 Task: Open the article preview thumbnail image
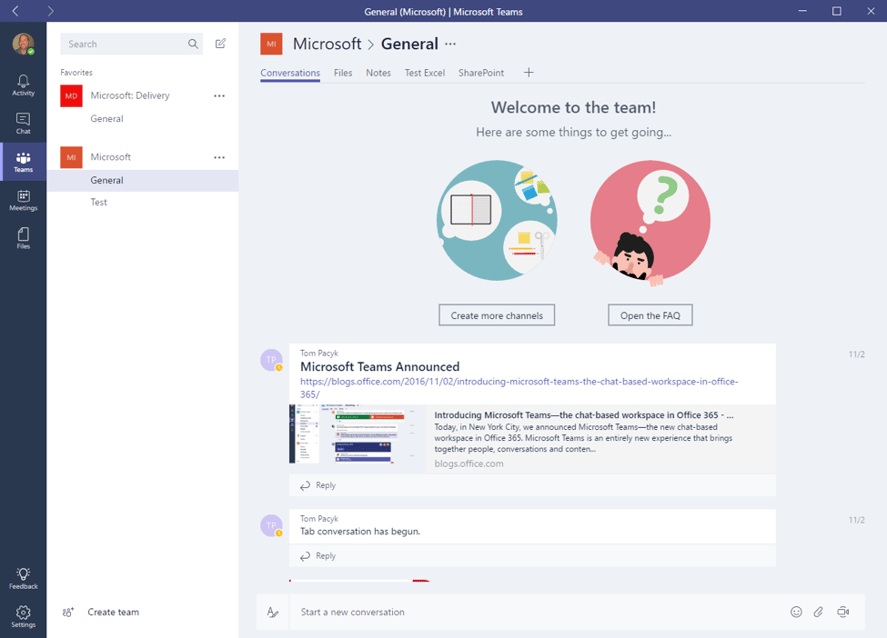click(x=358, y=434)
